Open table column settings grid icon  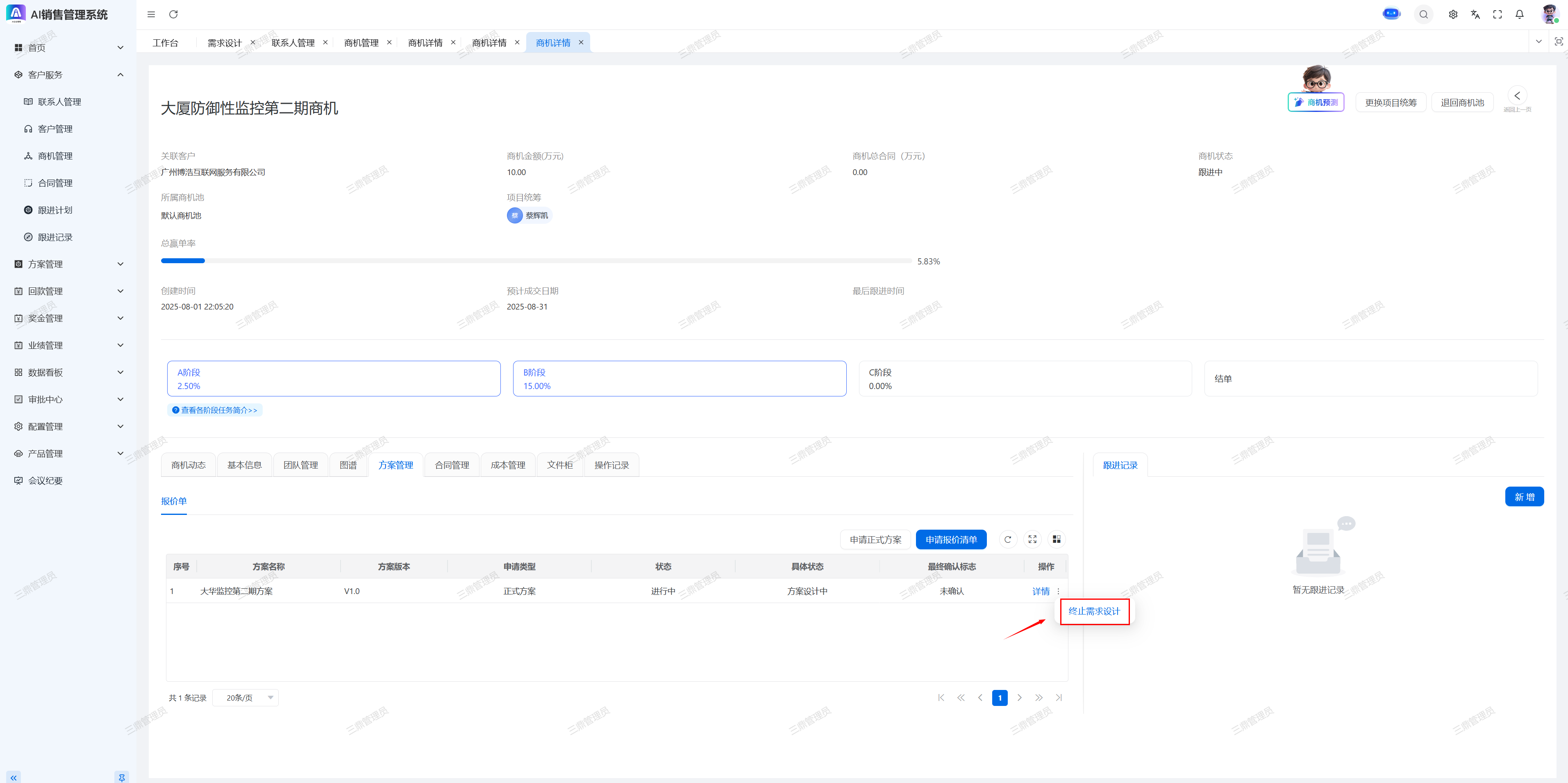click(x=1057, y=539)
